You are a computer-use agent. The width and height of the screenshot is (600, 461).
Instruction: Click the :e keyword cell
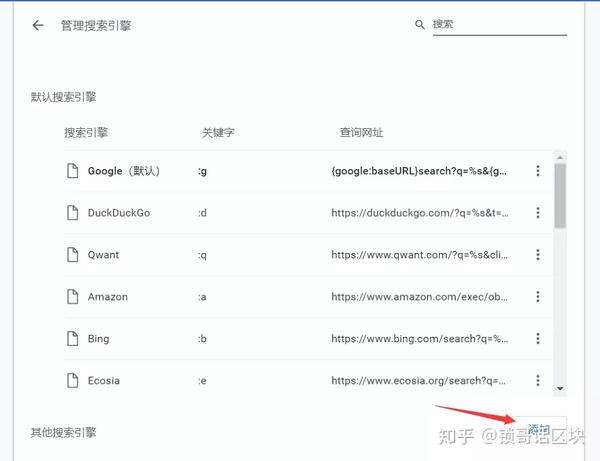pos(202,381)
